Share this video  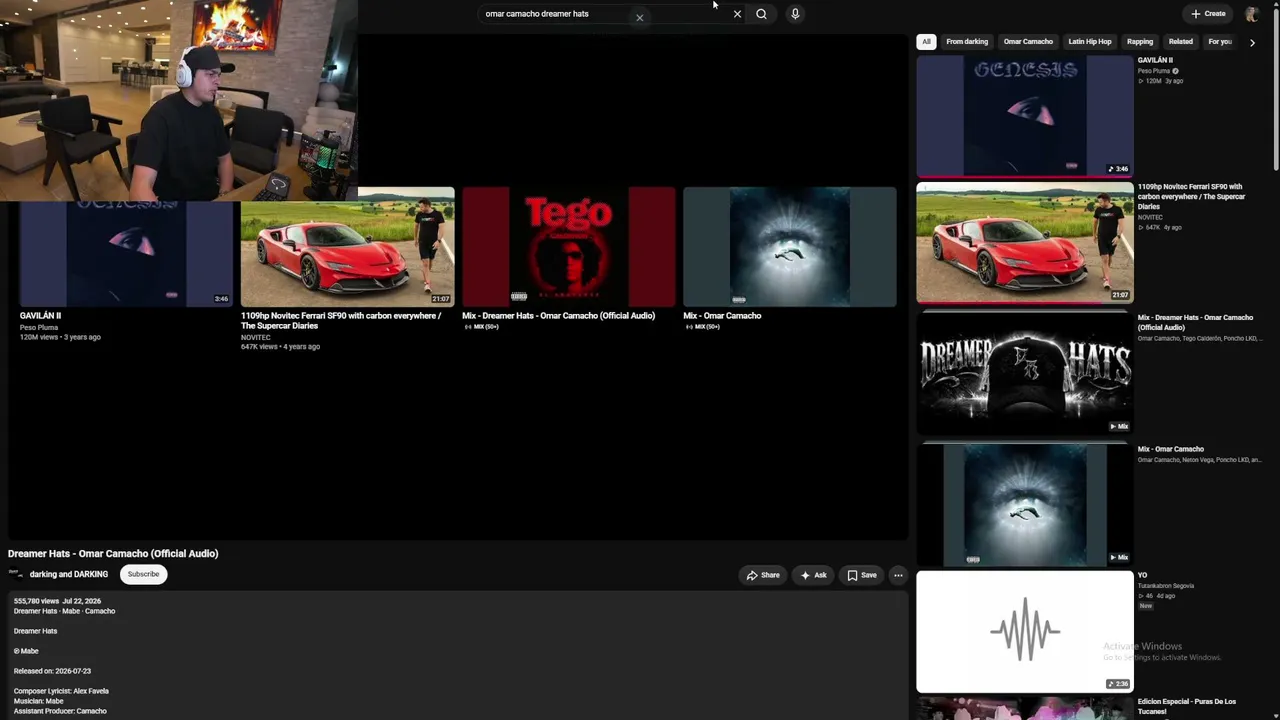763,575
